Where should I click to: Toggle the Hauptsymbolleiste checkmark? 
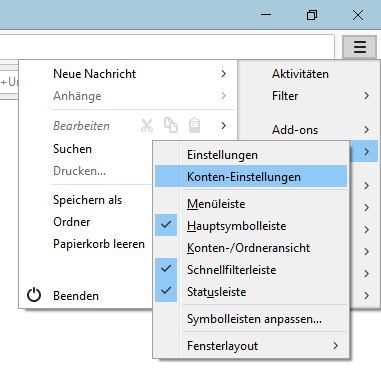click(x=166, y=225)
